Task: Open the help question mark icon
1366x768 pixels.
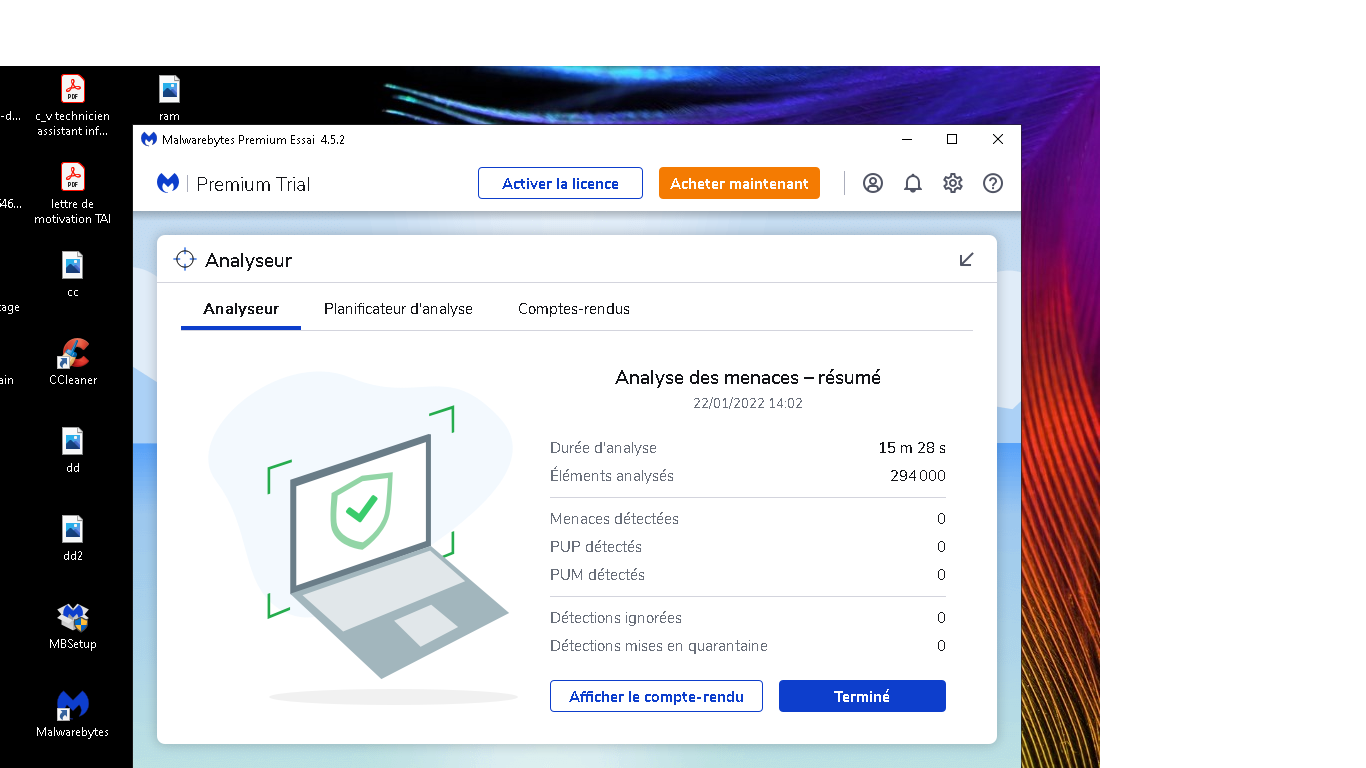Action: [x=993, y=183]
